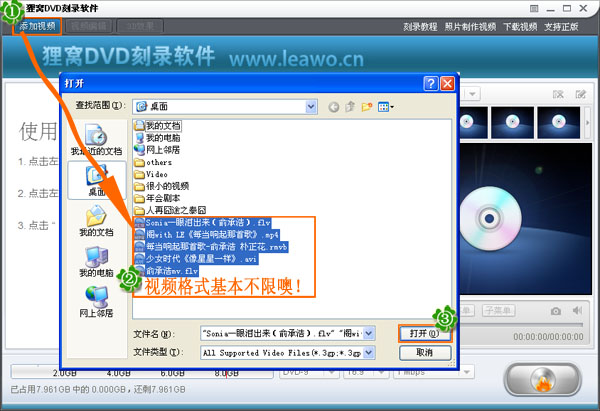Viewport: 600px width, 411px height.
Task: Click the volume speaker icon
Action: pos(578,310)
